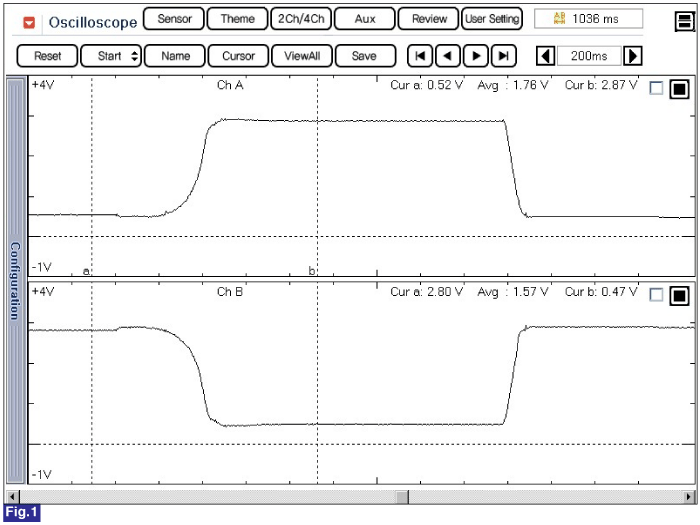Click the Name button
This screenshot has width=700, height=525.
175,56
